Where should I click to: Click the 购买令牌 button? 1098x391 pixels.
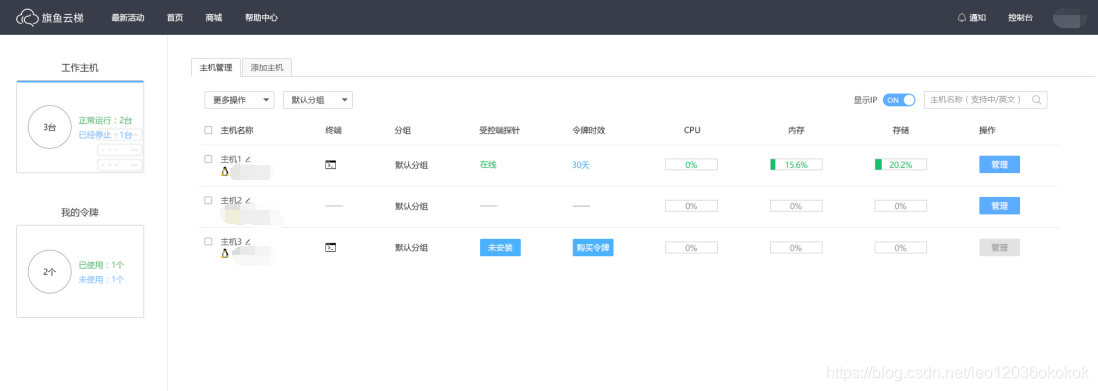pyautogui.click(x=593, y=247)
